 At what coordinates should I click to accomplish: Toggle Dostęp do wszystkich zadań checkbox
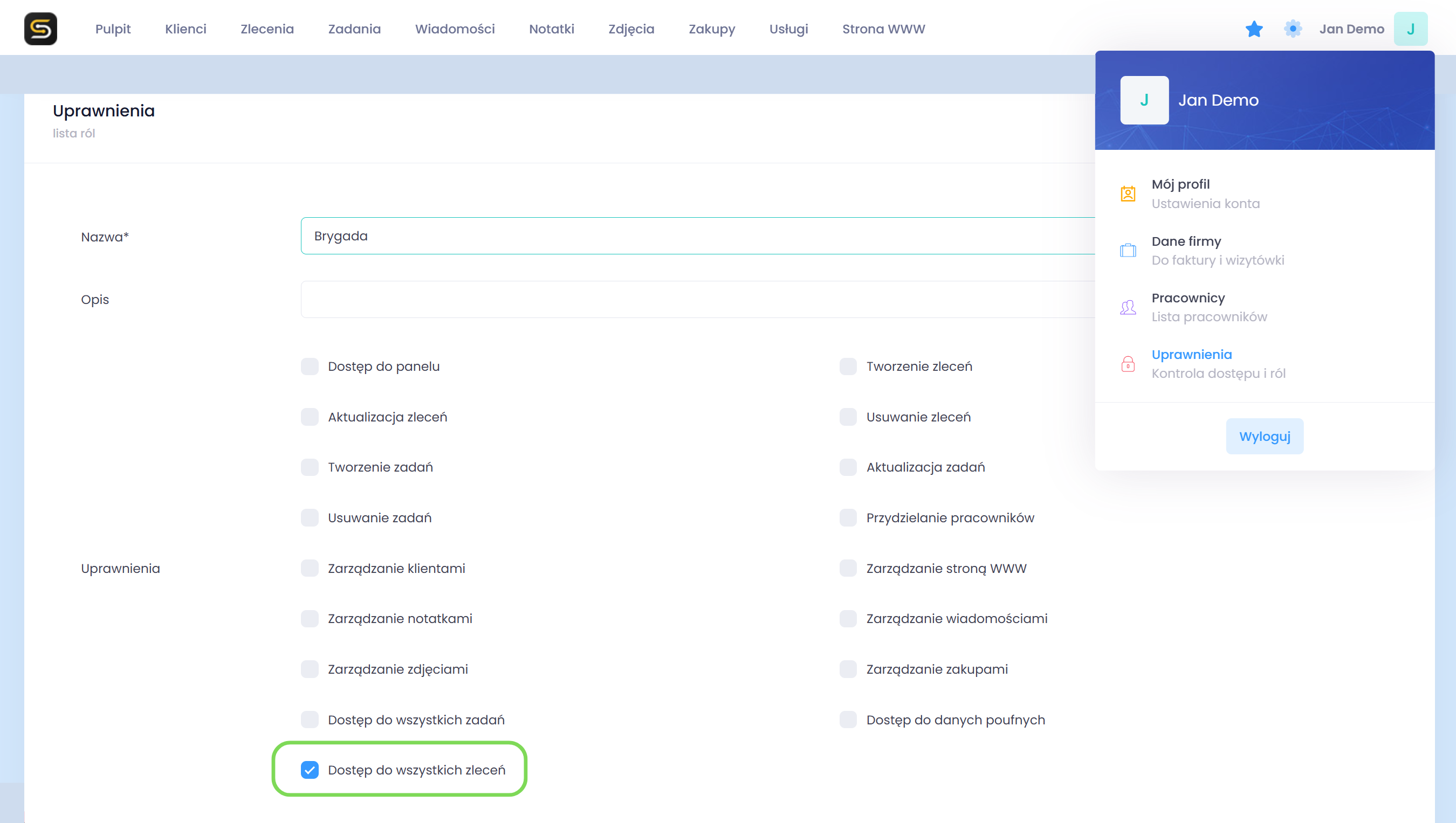(310, 720)
